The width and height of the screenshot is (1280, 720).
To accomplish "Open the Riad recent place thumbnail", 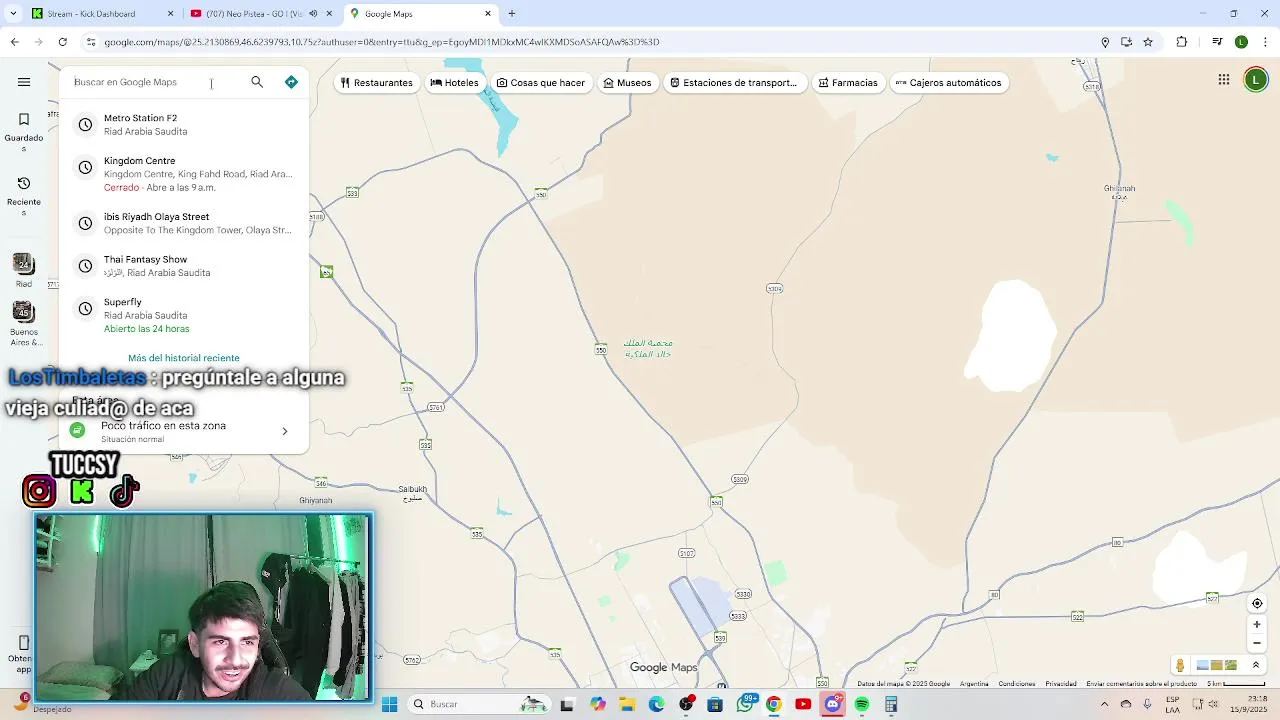I will 24,270.
